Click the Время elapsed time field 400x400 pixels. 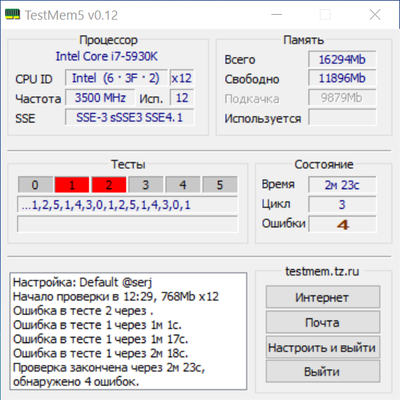(x=342, y=185)
